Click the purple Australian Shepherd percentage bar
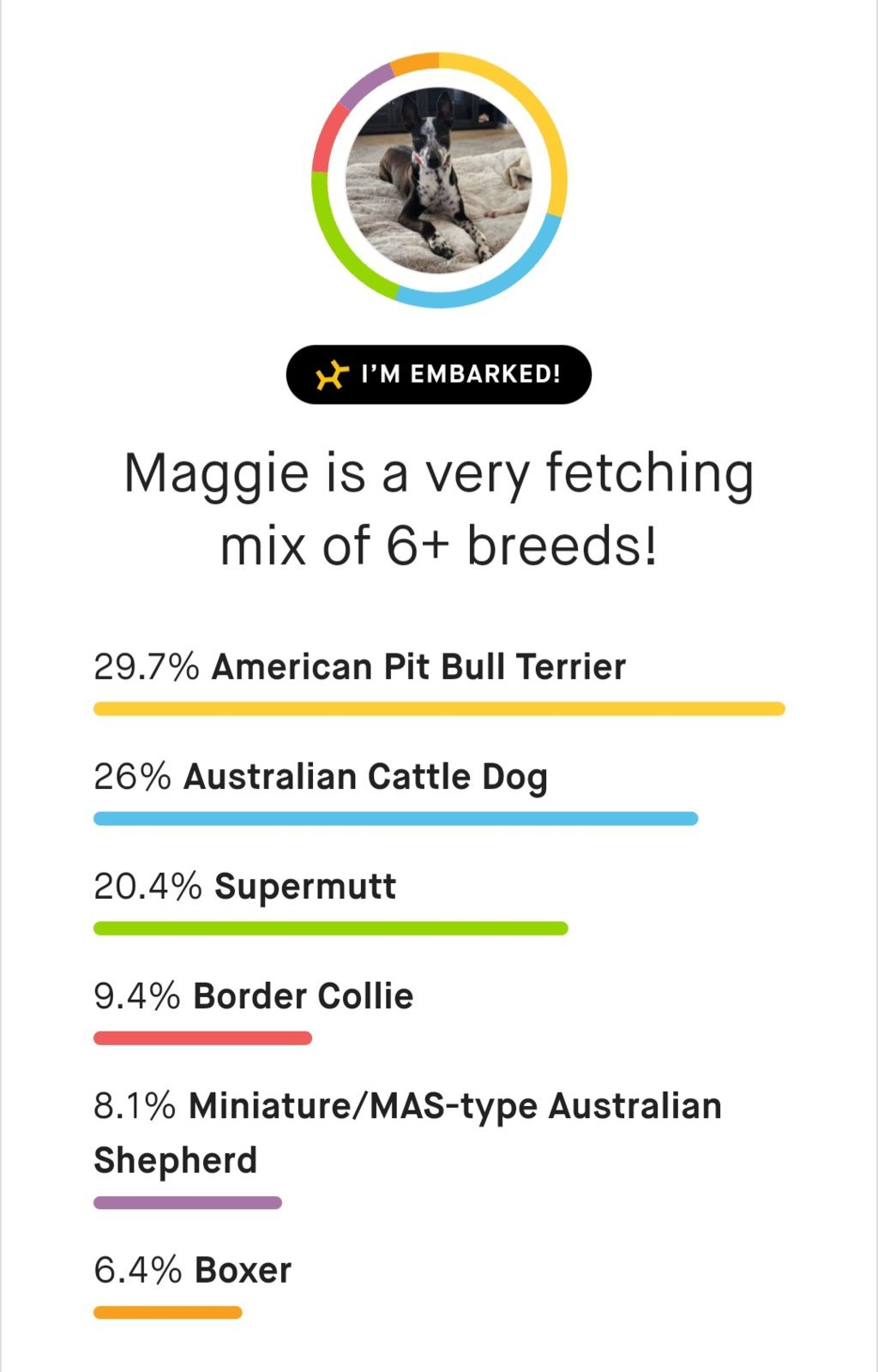 tap(188, 1202)
